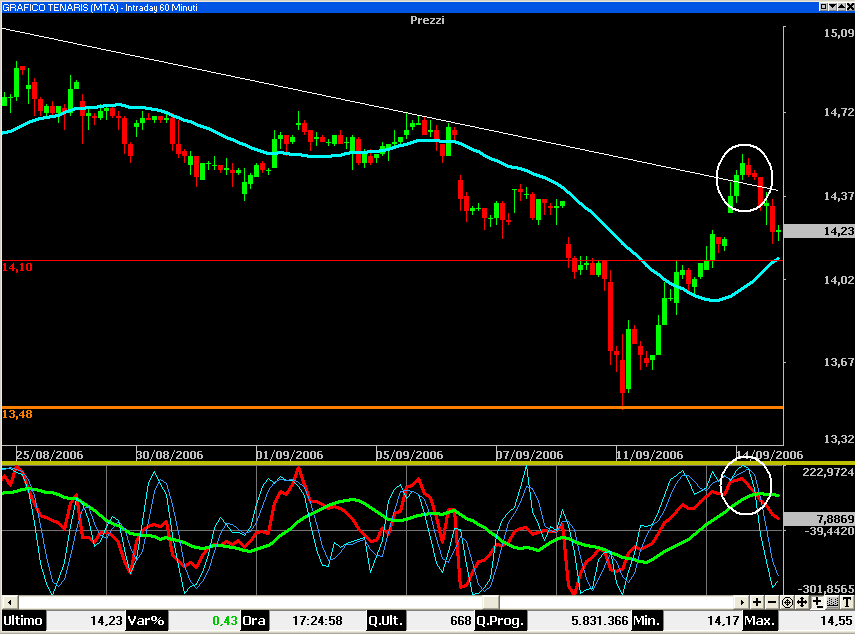This screenshot has height=634, width=855.
Task: Click the horizontal scrollbar track below the indicator
Action: 370,602
